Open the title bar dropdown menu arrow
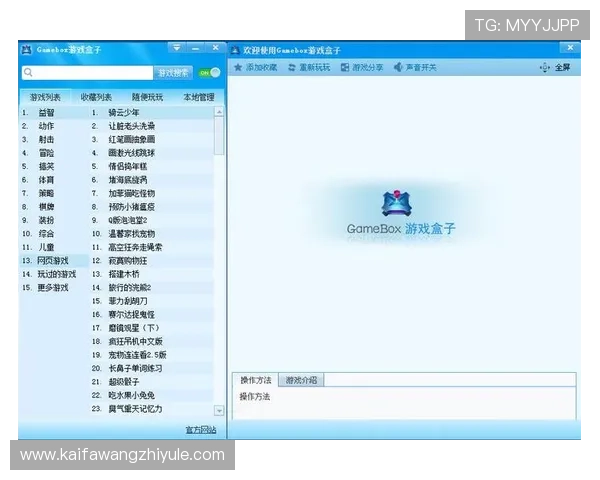The width and height of the screenshot is (600, 480). click(x=176, y=48)
